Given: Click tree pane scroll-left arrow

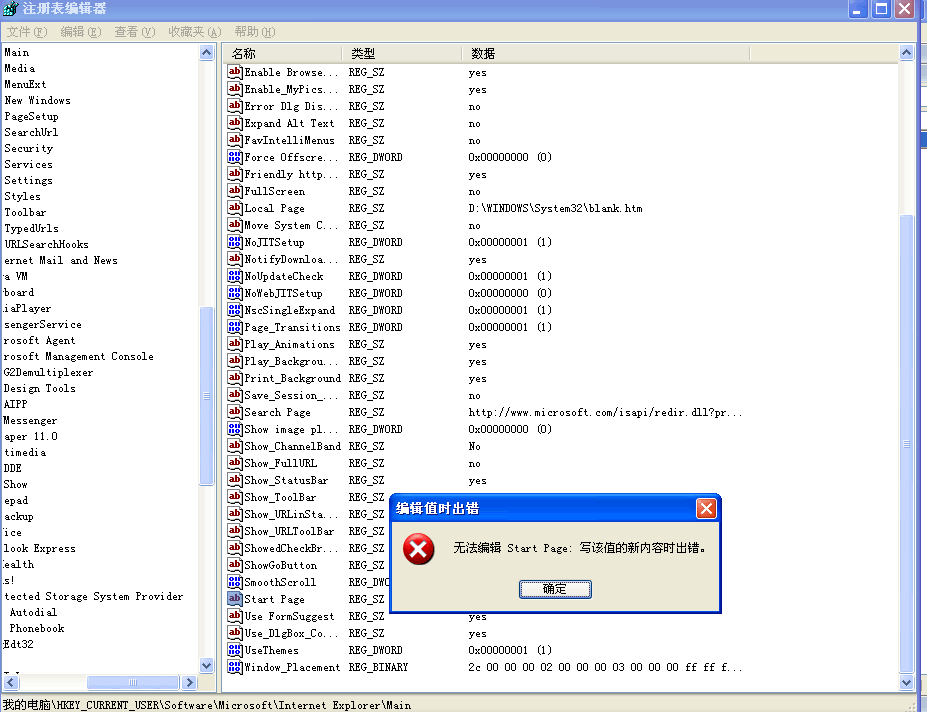Looking at the screenshot, I should click(x=11, y=682).
